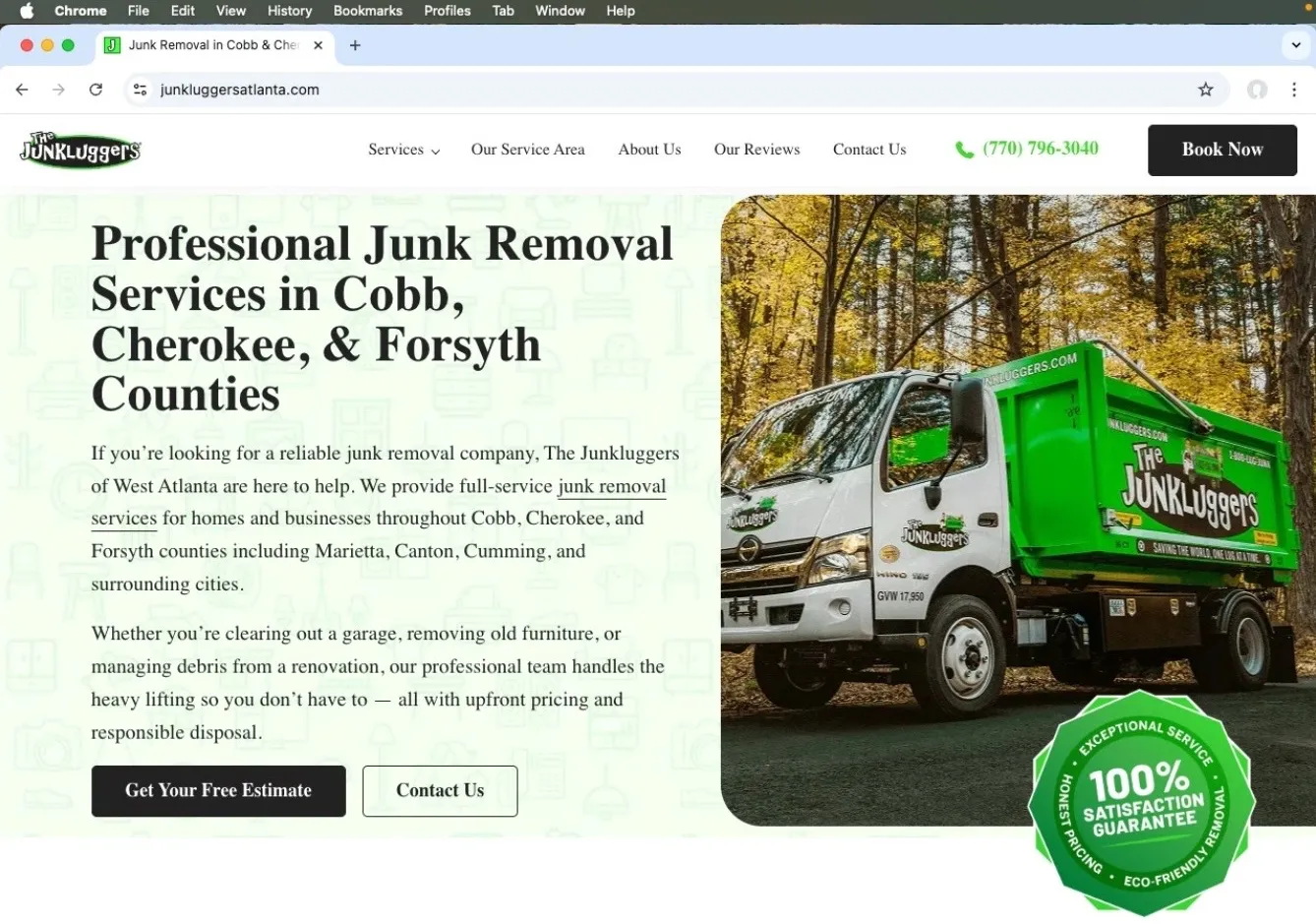The image size is (1316, 924).
Task: Bookmark this page with the star icon
Action: pyautogui.click(x=1206, y=90)
